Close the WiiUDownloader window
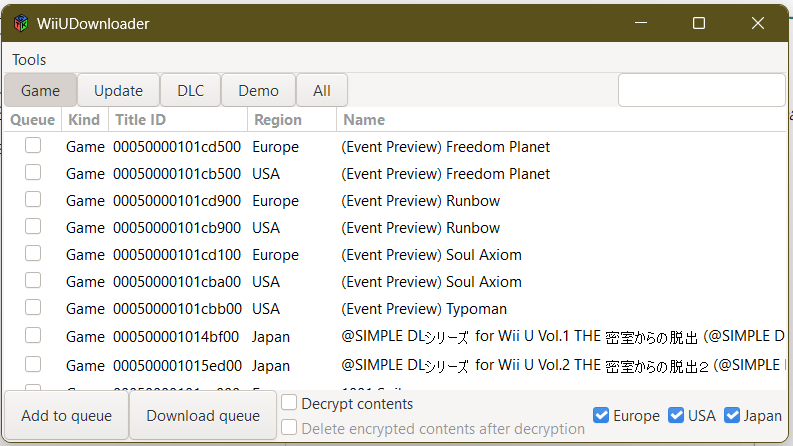Screen dimensions: 793x446 758,23
